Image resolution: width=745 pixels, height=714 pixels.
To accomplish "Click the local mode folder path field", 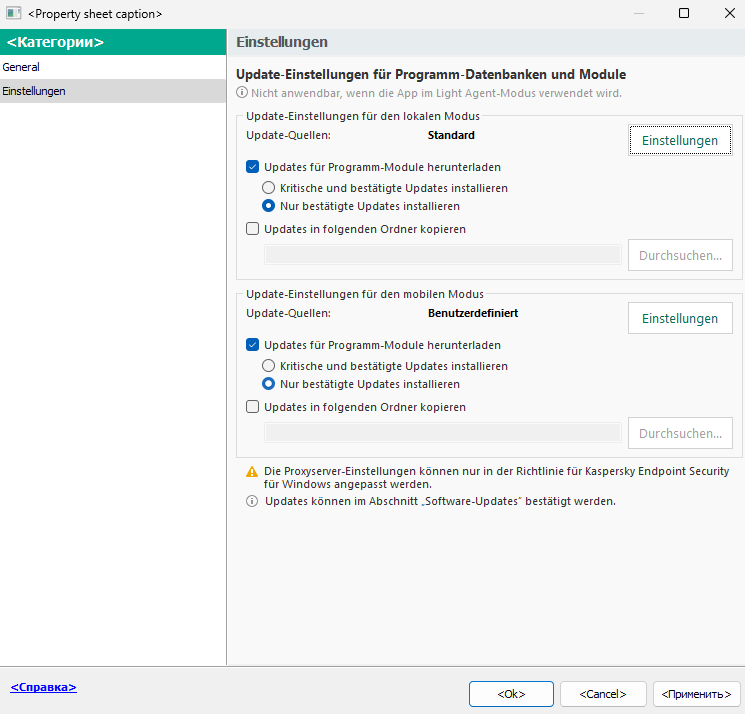I will [442, 255].
